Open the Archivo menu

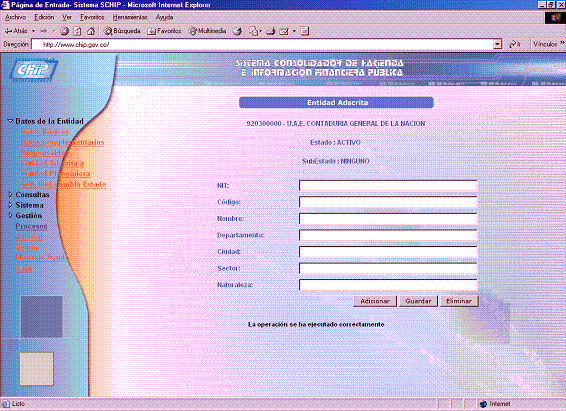(x=16, y=17)
